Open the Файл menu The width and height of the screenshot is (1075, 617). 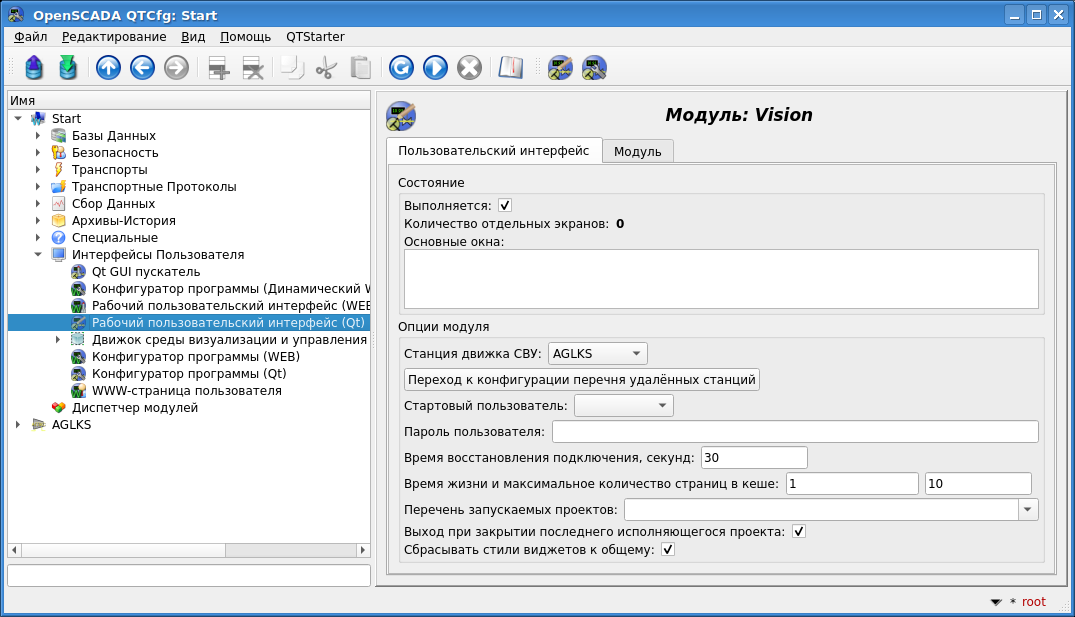pyautogui.click(x=30, y=37)
